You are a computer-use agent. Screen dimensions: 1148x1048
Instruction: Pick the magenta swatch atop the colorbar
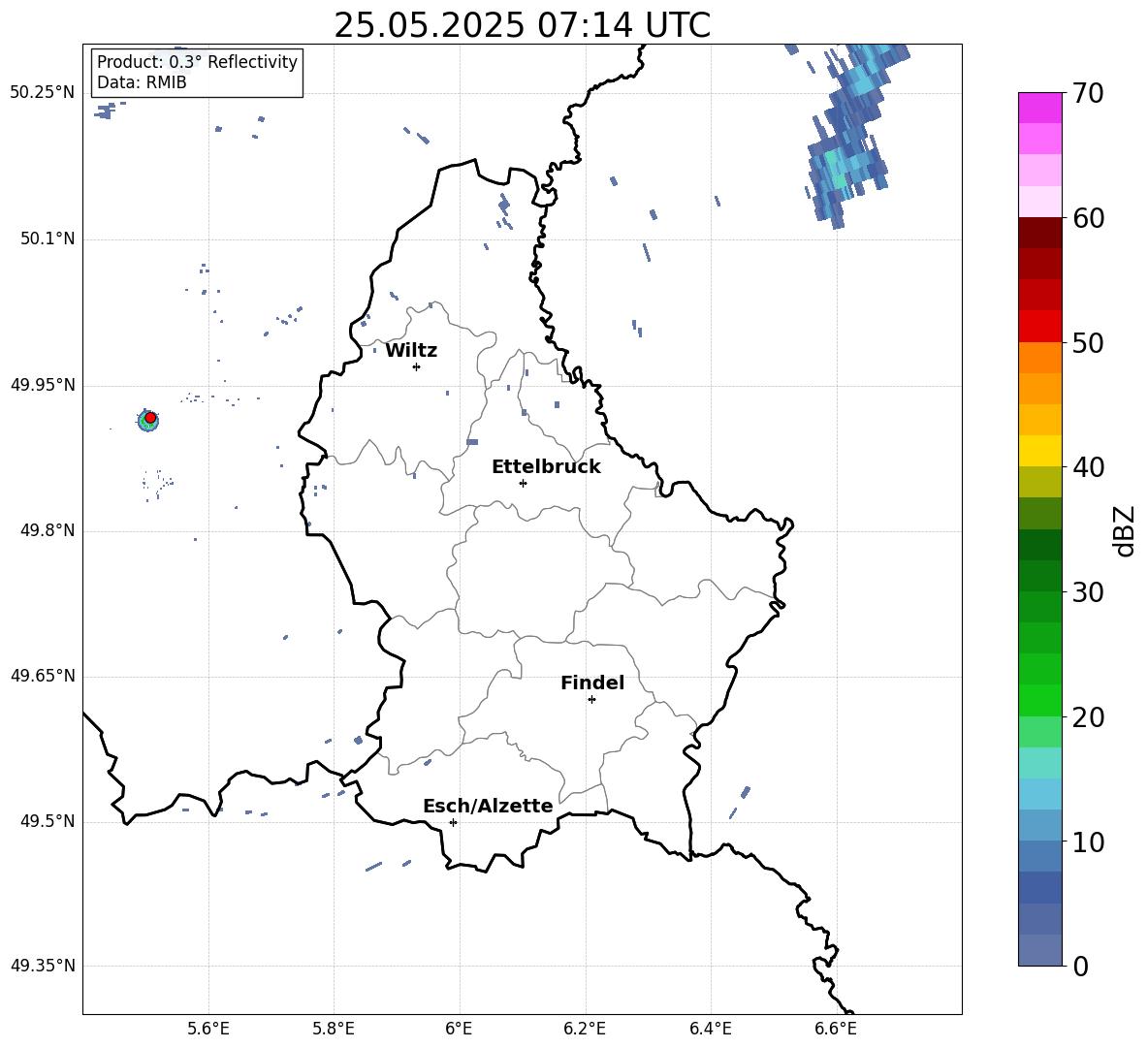[1040, 108]
